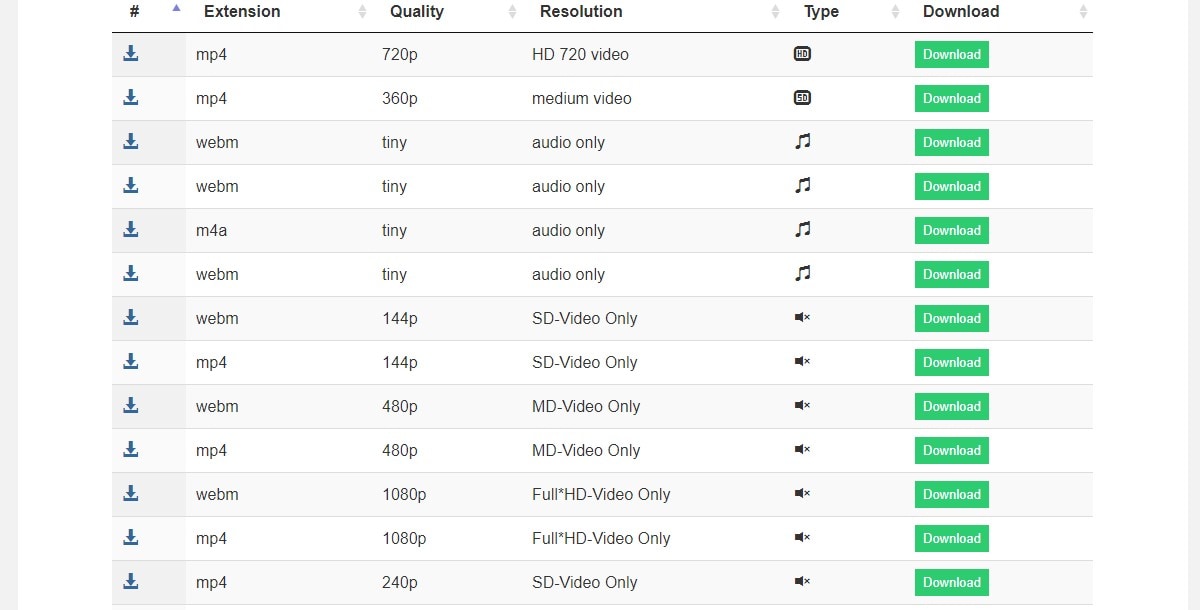Image resolution: width=1200 pixels, height=610 pixels.
Task: Download the mp4 720p HD video
Action: tap(952, 54)
